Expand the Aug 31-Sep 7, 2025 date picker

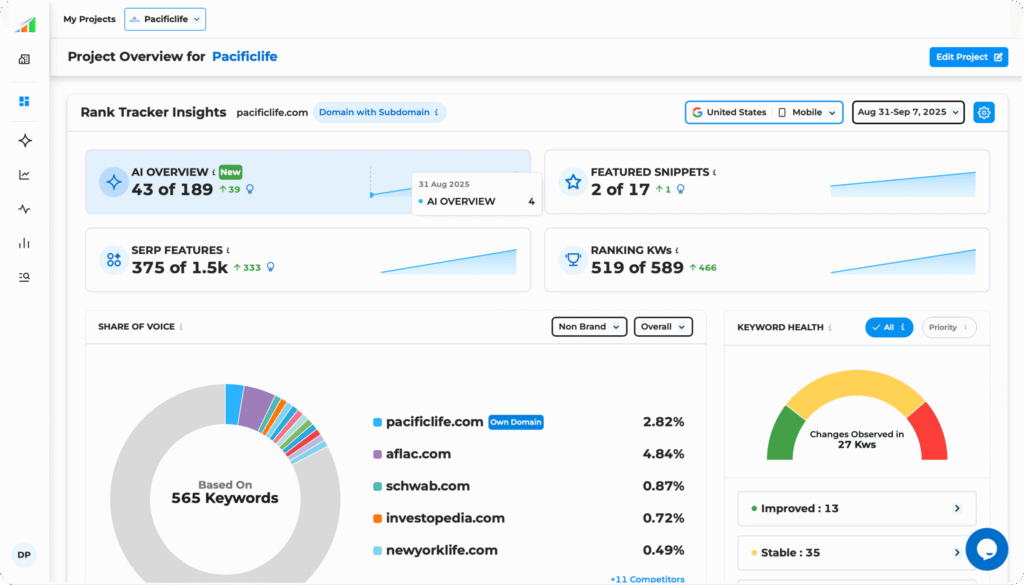click(908, 113)
